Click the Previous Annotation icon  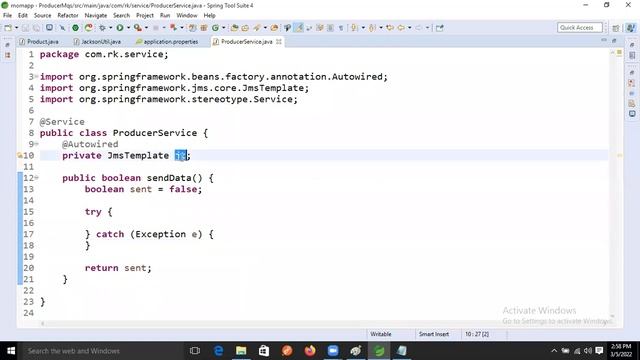[372, 28]
